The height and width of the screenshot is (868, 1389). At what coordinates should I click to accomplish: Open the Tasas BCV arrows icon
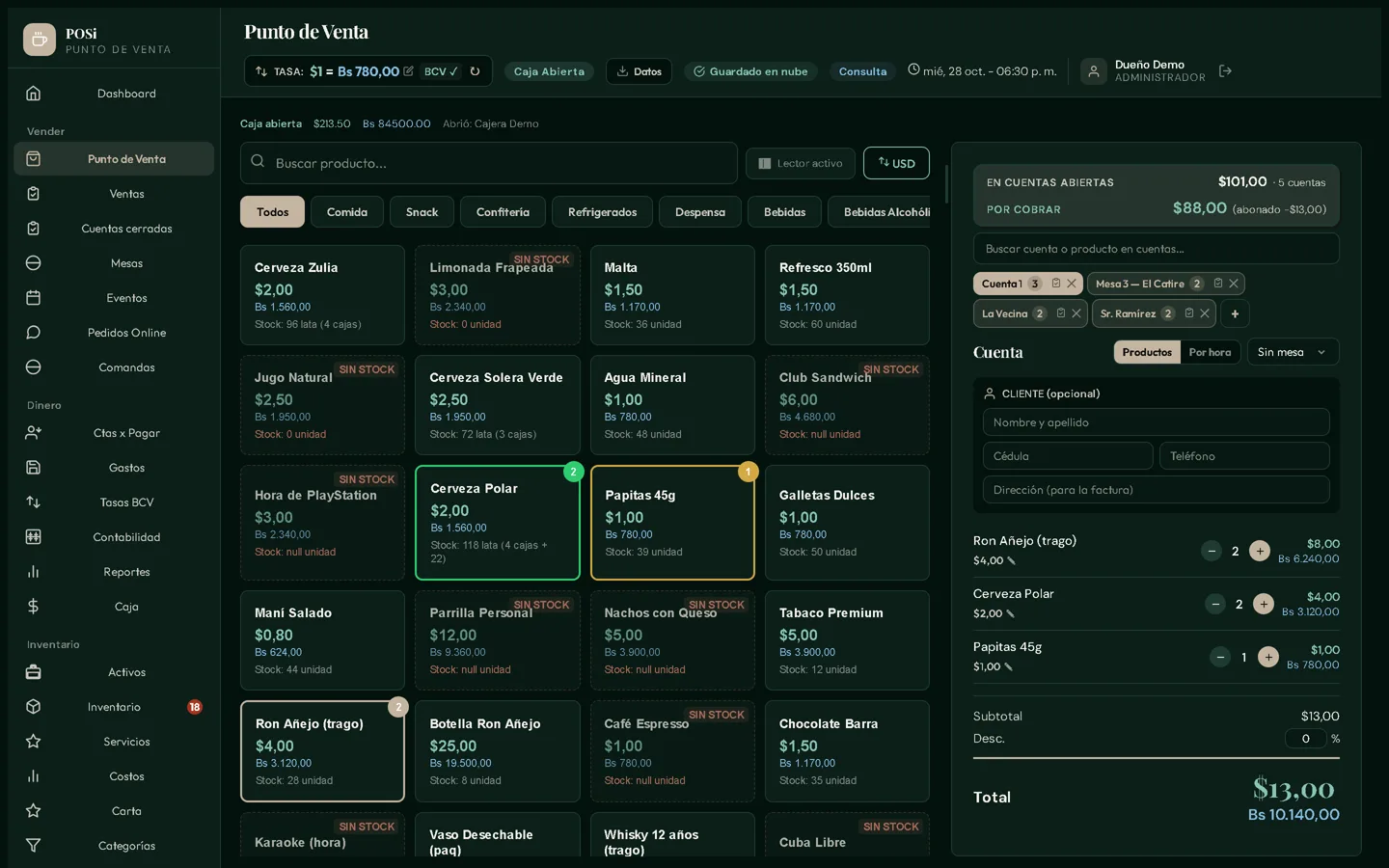34,502
